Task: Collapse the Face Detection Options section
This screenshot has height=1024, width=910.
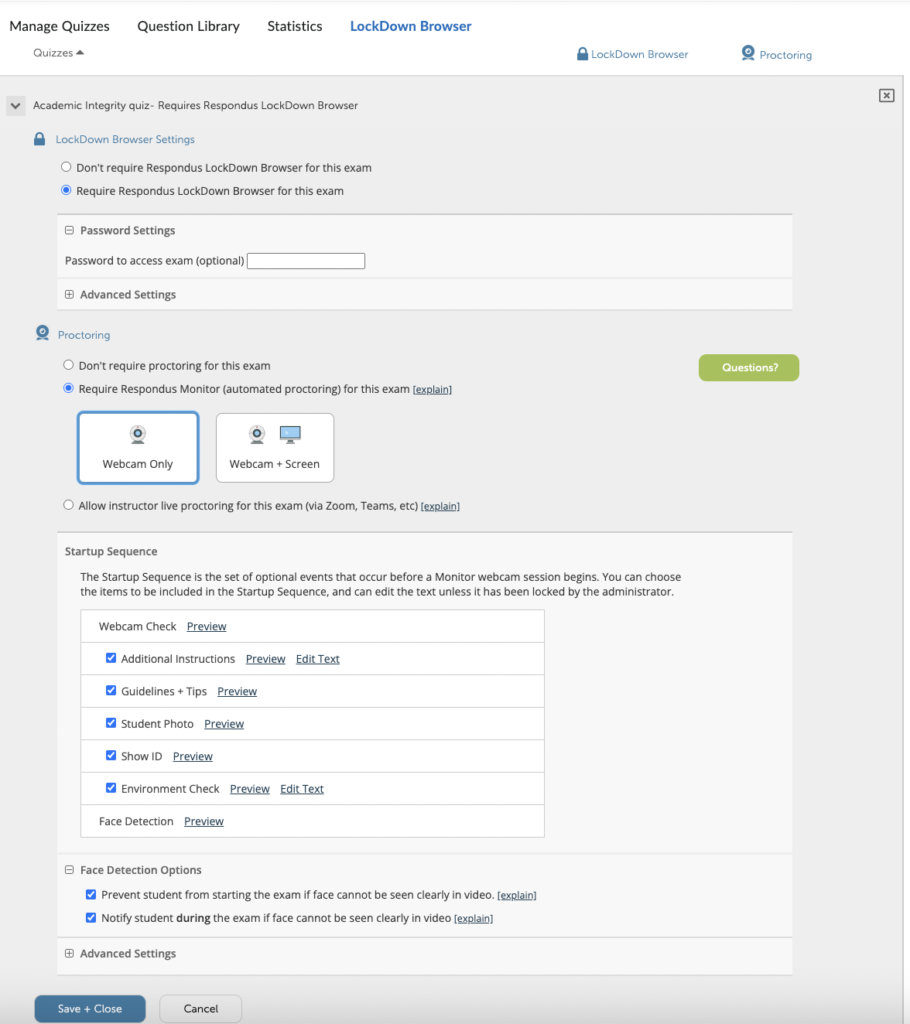Action: pyautogui.click(x=70, y=870)
